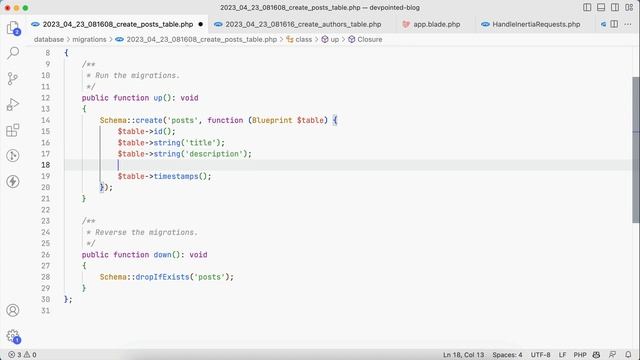Open the Git graph icon in activity bar
Viewport: 640px width, 360px height.
click(x=13, y=156)
